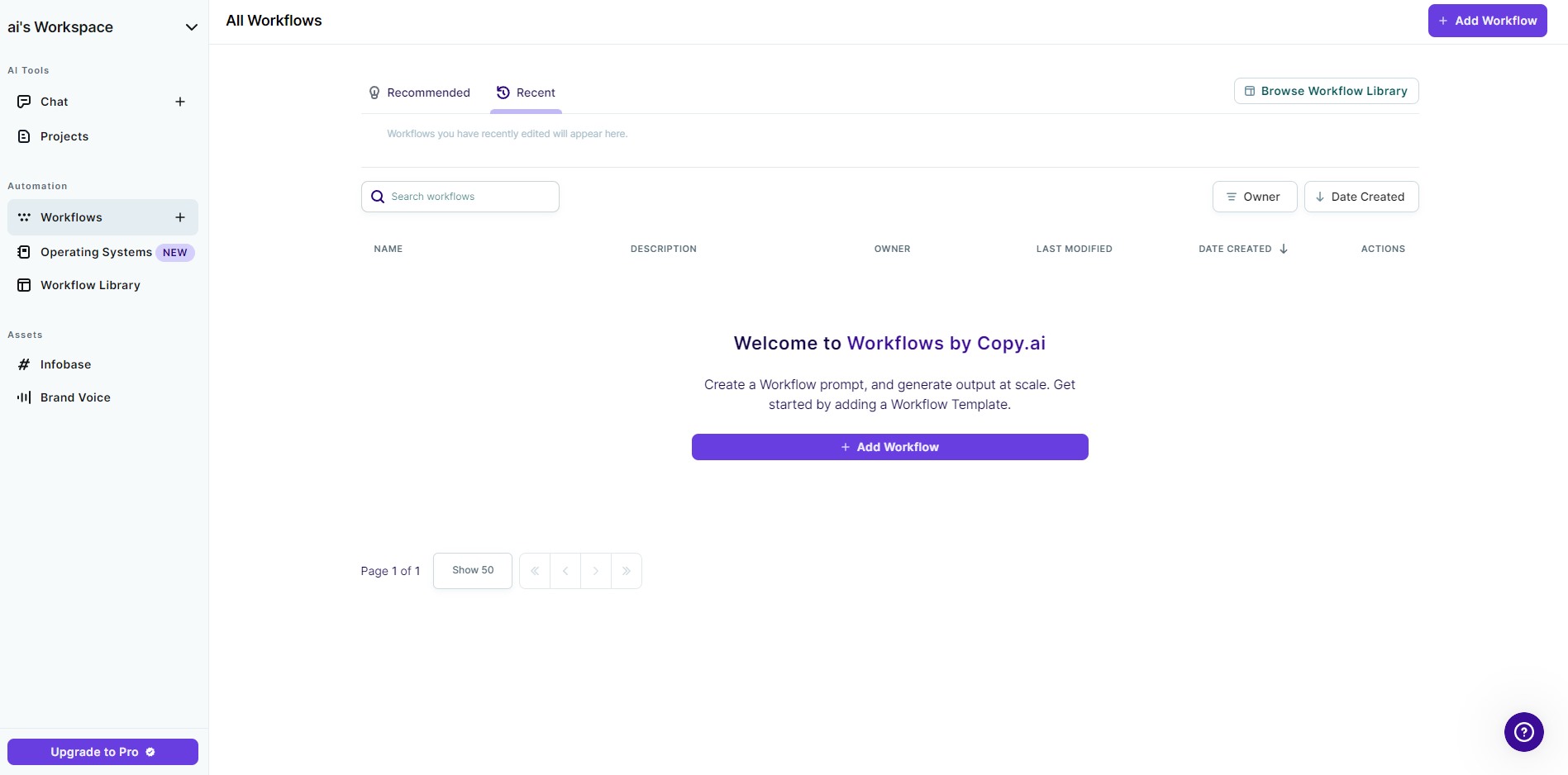1568x775 pixels.
Task: Click the verified badge on Upgrade to Pro
Action: [x=150, y=752]
